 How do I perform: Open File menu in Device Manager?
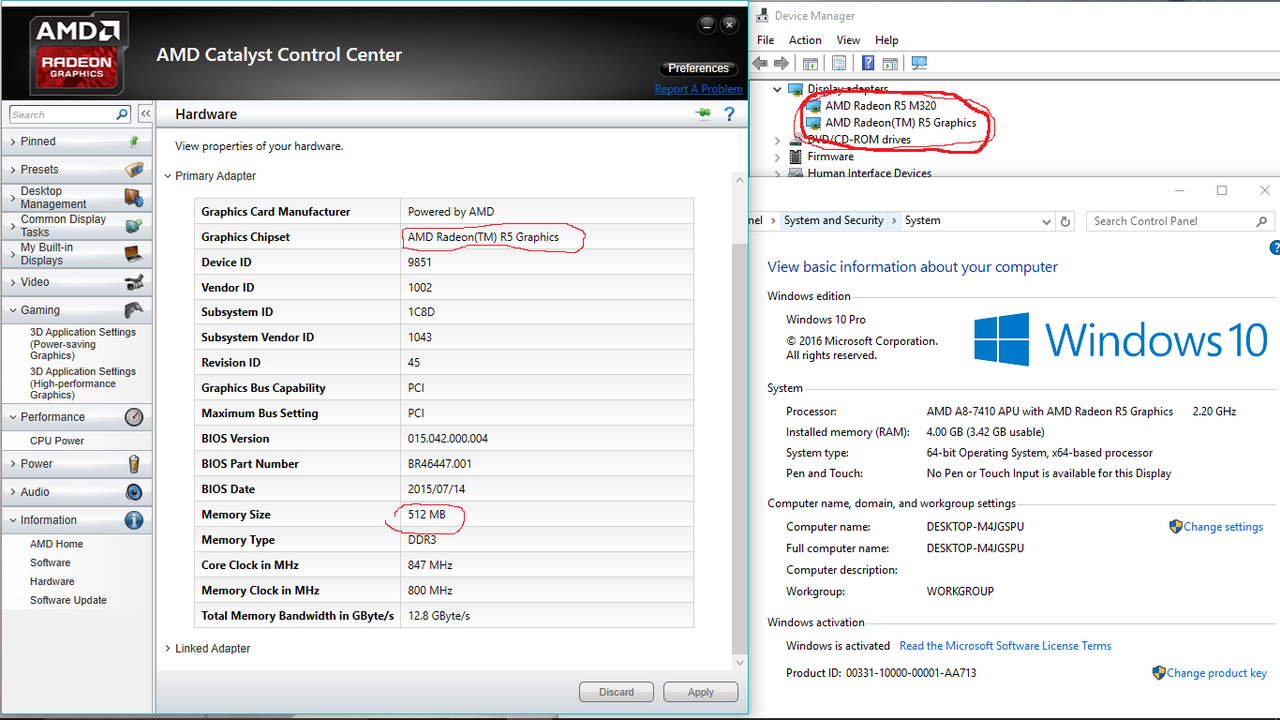pyautogui.click(x=766, y=40)
